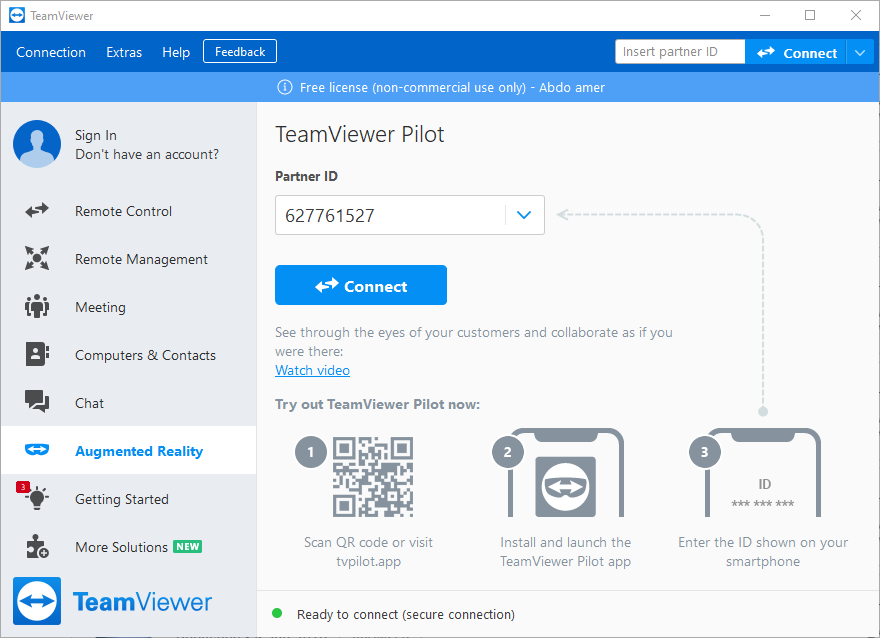This screenshot has height=638, width=880.
Task: Click the QR code image
Action: tap(373, 476)
